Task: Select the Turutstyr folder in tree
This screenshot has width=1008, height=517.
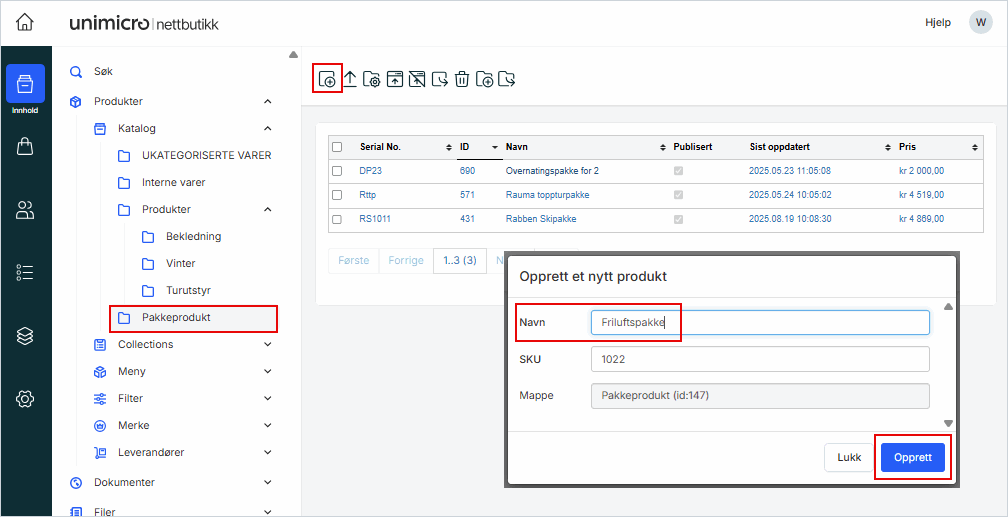Action: click(187, 291)
